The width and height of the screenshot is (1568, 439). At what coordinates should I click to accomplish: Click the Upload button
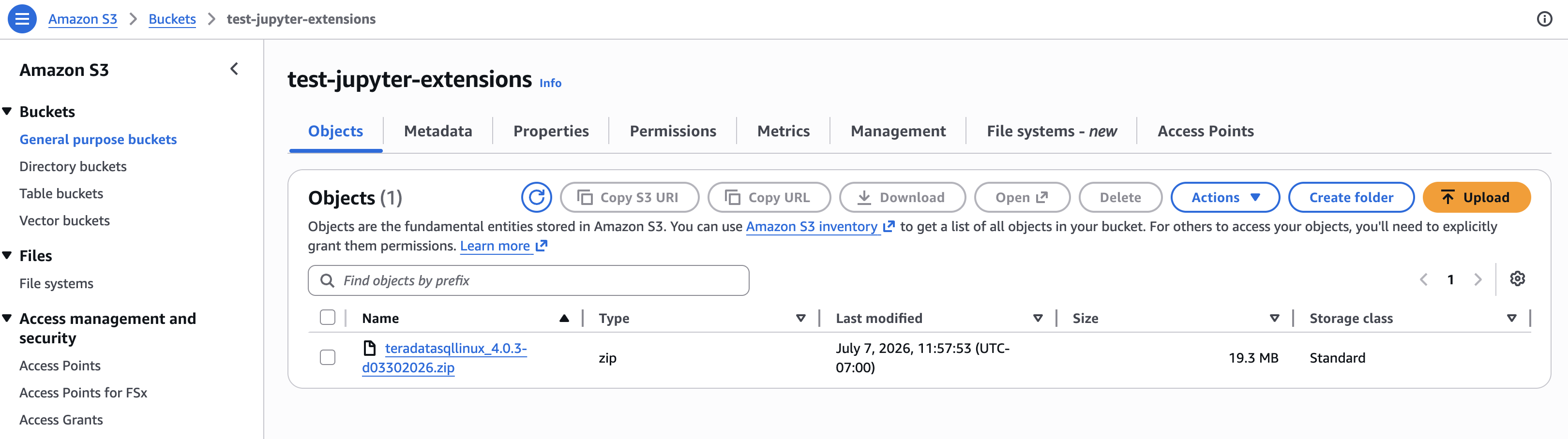point(1476,197)
